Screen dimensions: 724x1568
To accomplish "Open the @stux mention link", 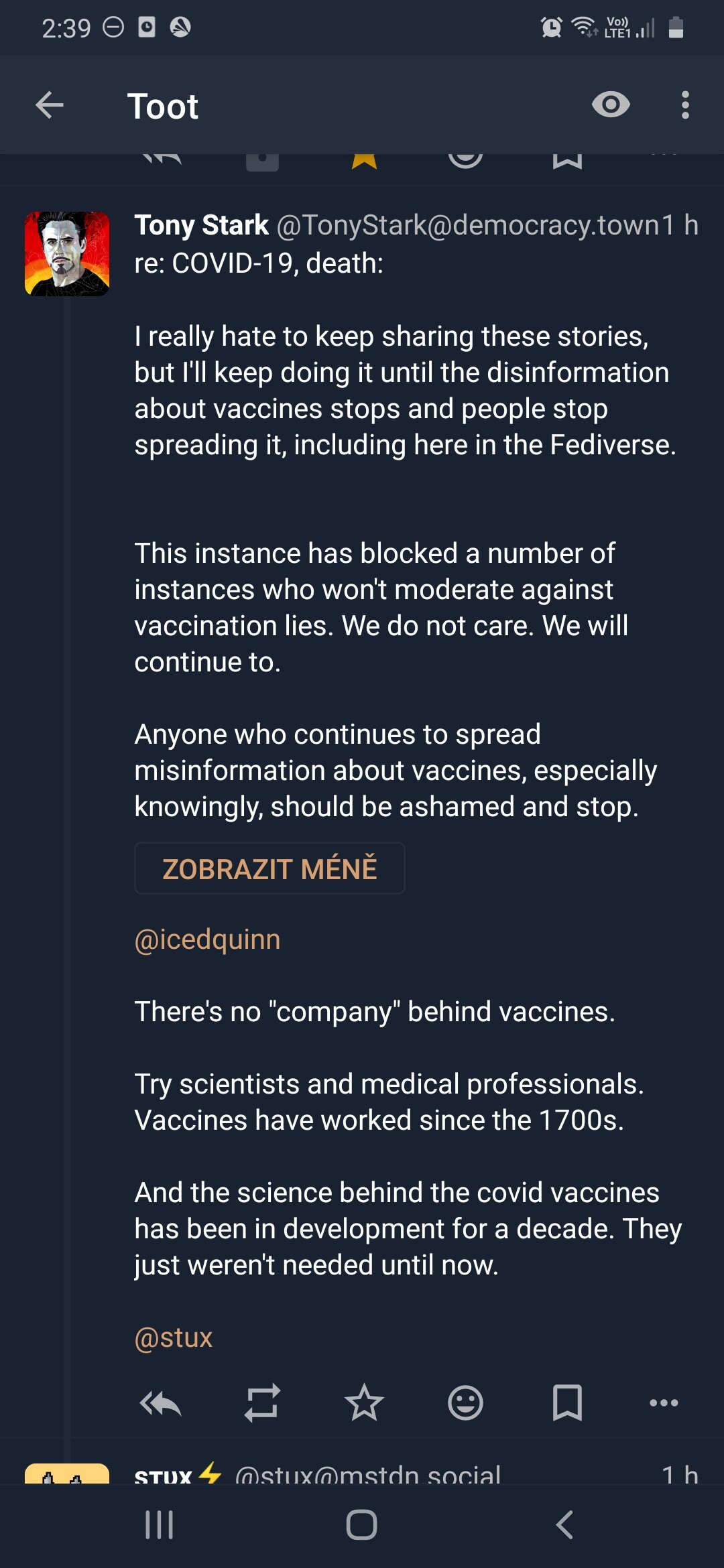I will pos(173,1337).
